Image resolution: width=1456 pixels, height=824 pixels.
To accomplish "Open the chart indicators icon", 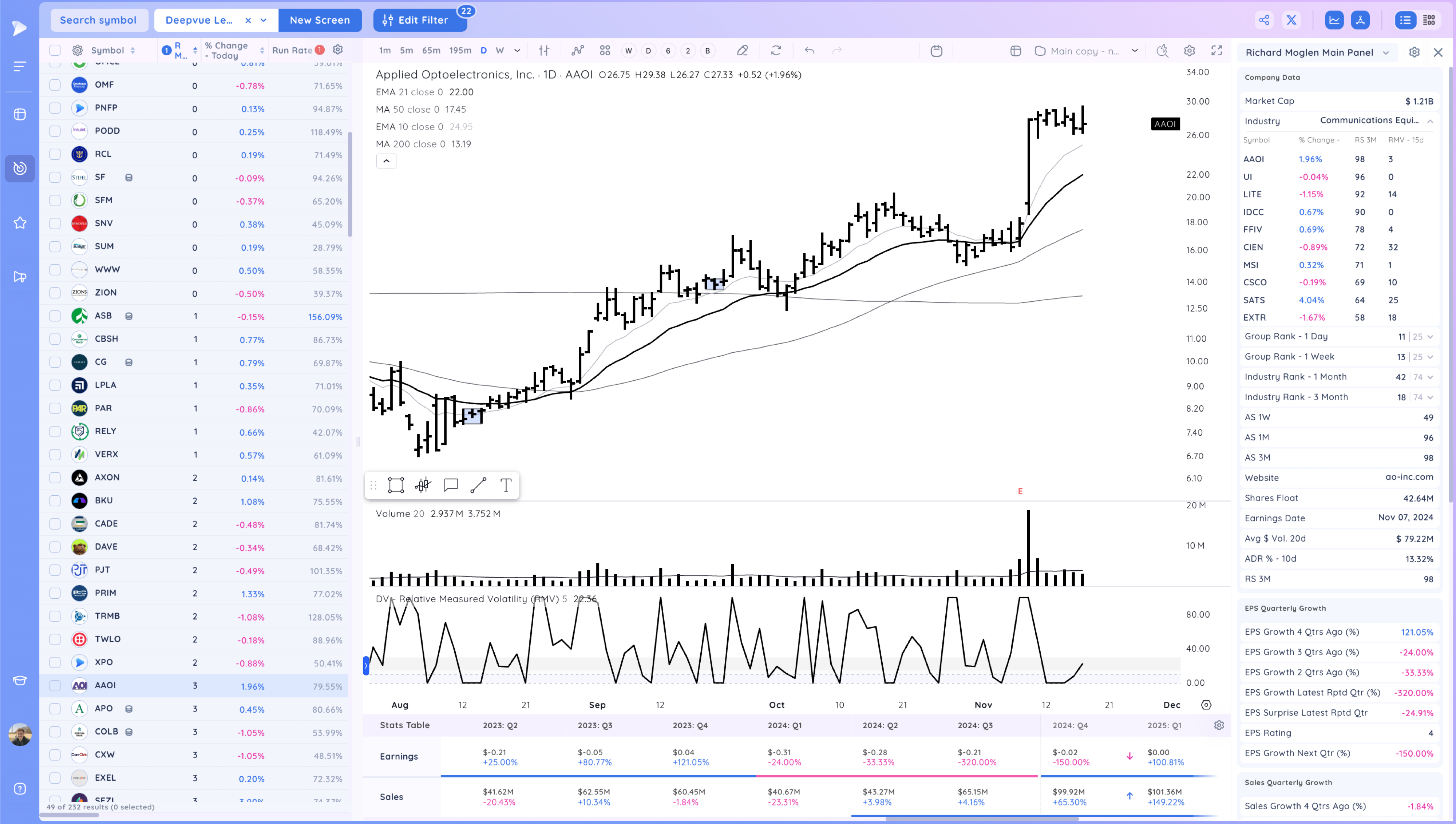I will click(x=577, y=51).
